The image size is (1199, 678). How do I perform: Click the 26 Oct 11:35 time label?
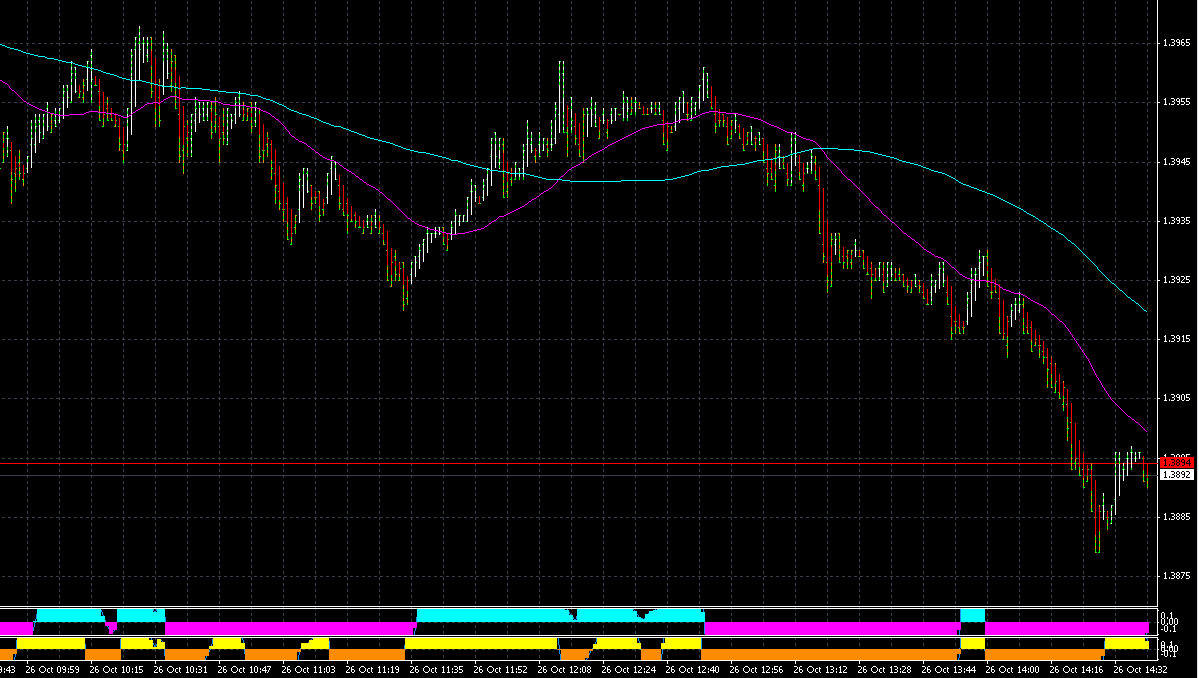tap(437, 670)
